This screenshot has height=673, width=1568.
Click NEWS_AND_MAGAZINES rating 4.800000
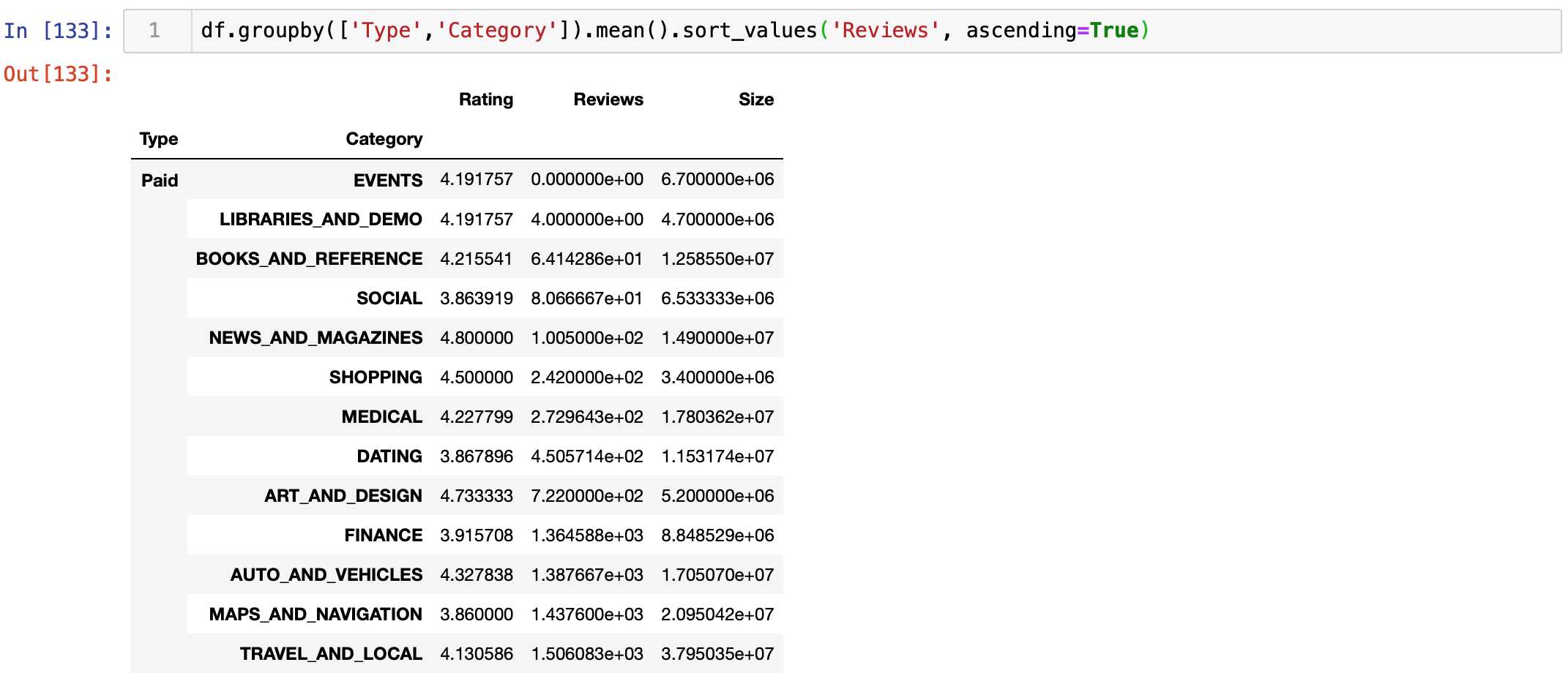tap(477, 338)
